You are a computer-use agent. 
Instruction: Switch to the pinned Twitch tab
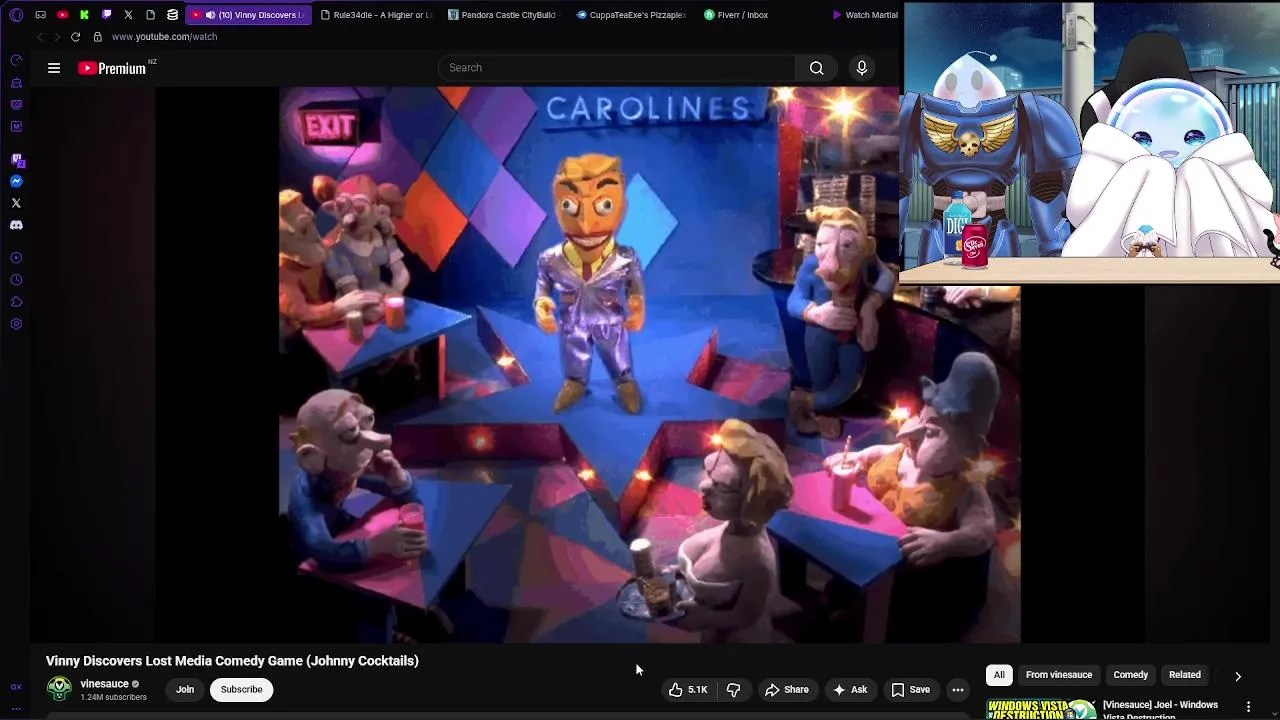pyautogui.click(x=107, y=15)
